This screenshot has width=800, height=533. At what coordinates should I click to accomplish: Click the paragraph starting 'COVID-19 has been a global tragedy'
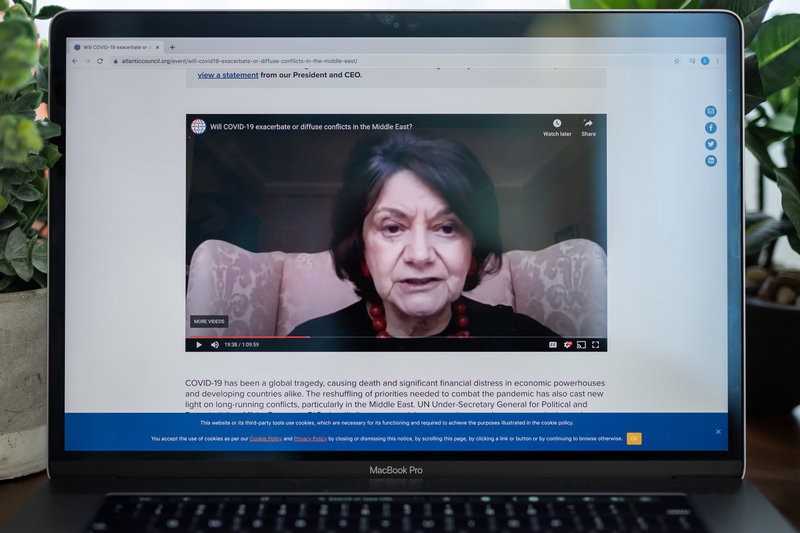[394, 397]
